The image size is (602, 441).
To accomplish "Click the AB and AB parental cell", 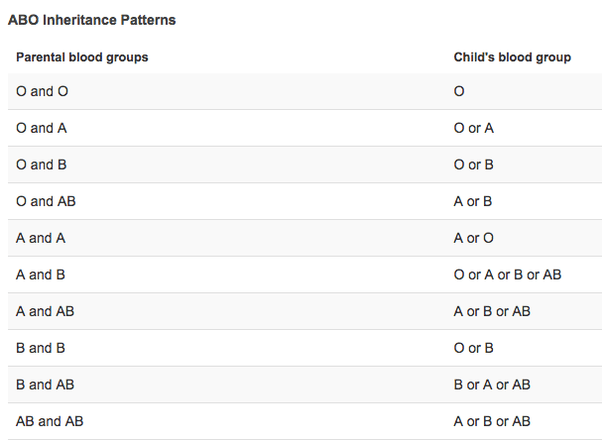I will 50,421.
